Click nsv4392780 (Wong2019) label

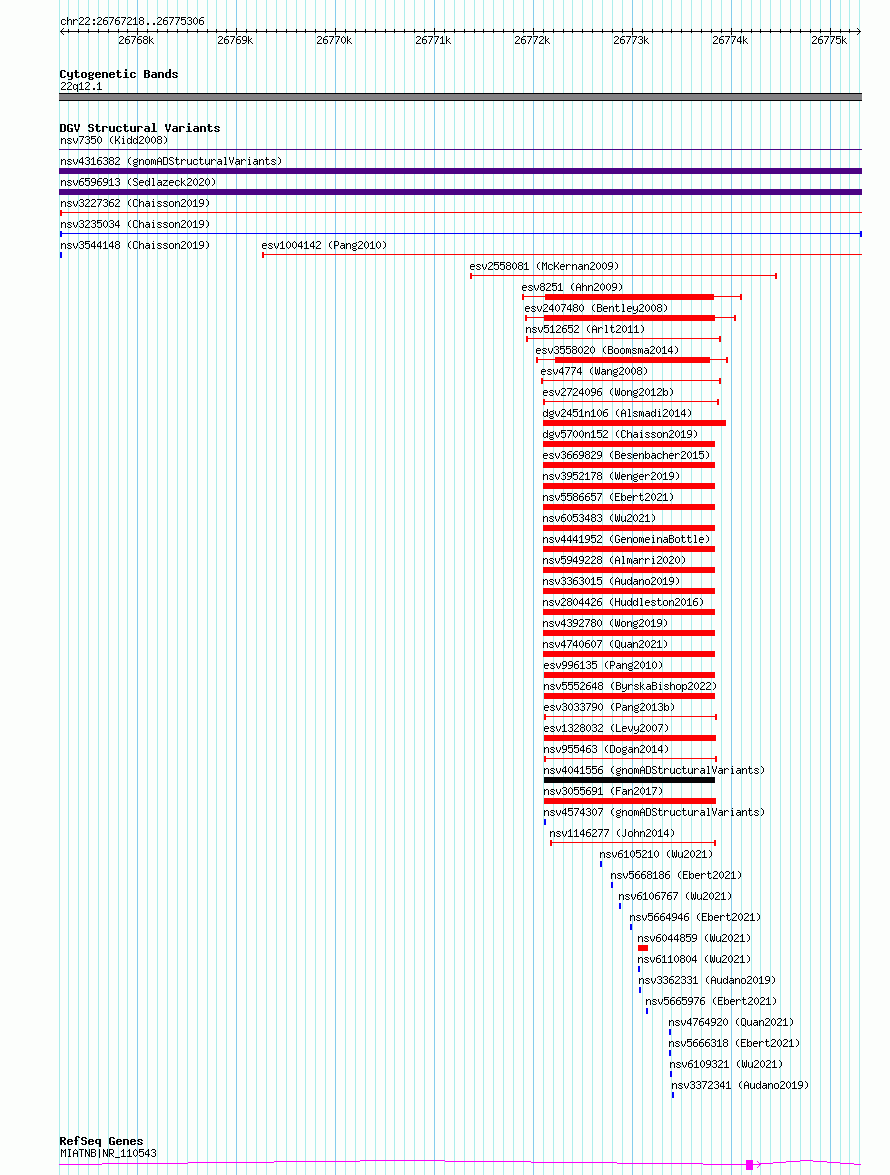coord(605,623)
